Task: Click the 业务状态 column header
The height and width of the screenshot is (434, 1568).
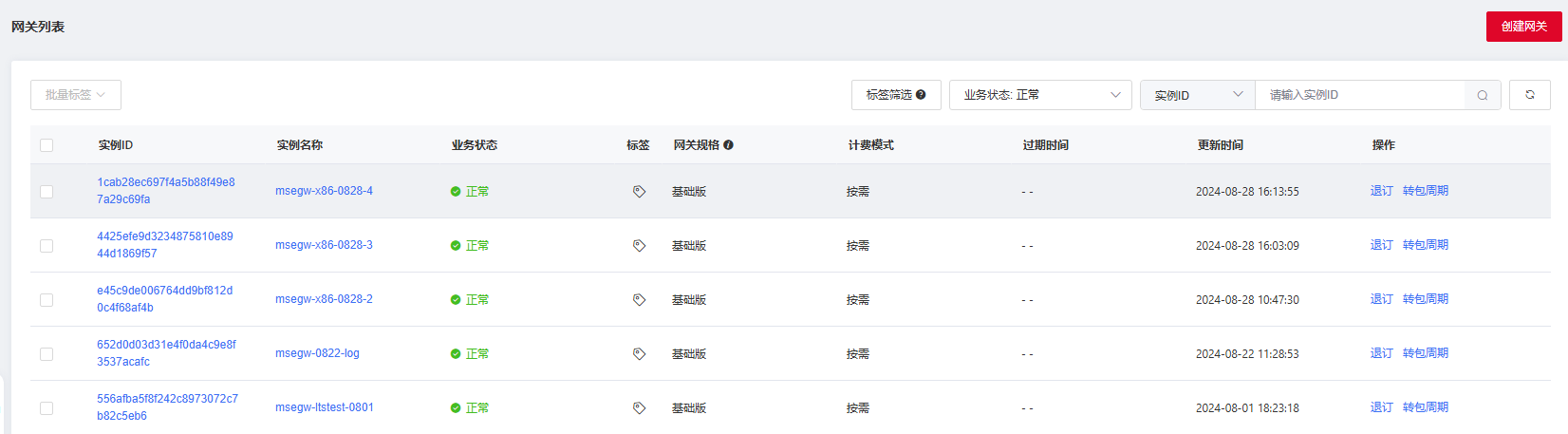Action: [x=475, y=145]
